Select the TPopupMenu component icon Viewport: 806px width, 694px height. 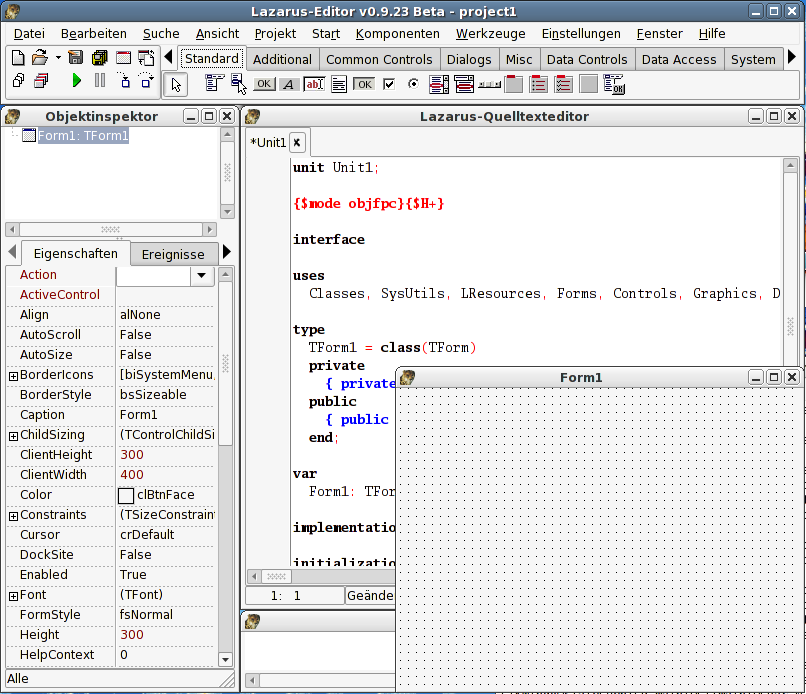point(239,84)
